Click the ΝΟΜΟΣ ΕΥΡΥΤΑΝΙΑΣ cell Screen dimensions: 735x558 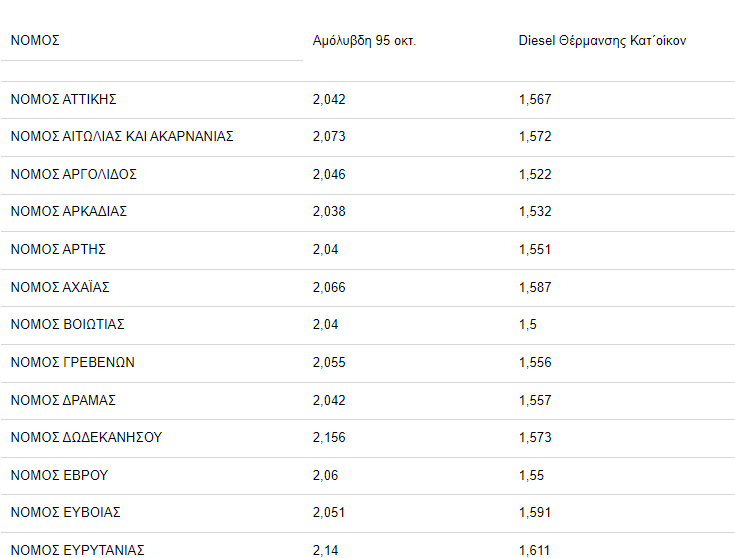[78, 550]
